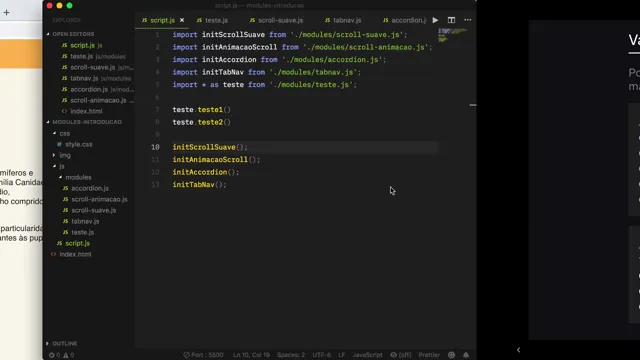Open the errors and warnings status item
The height and width of the screenshot is (360, 640).
61,355
